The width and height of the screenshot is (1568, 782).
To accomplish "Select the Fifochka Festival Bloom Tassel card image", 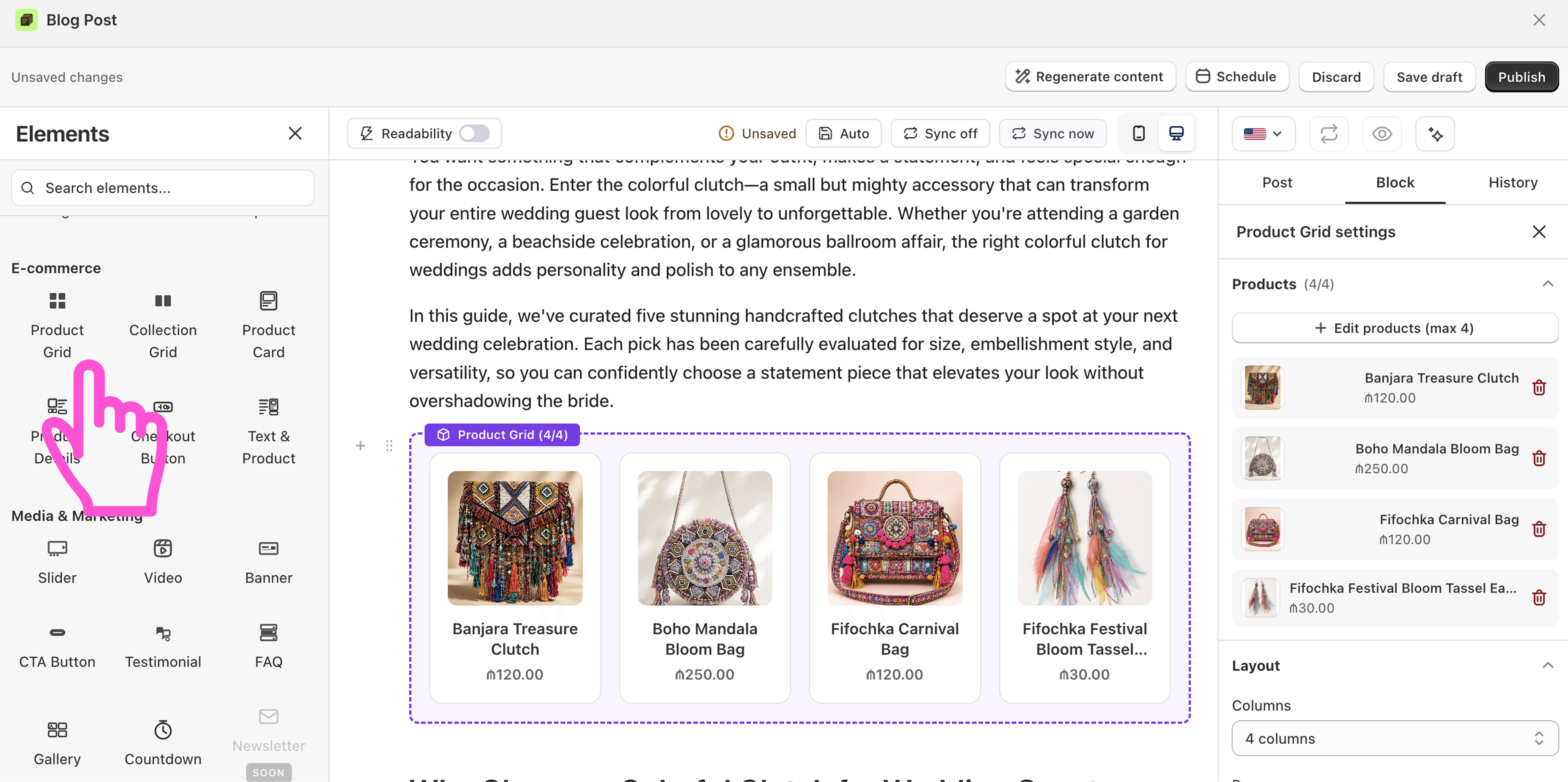I will coord(1085,538).
